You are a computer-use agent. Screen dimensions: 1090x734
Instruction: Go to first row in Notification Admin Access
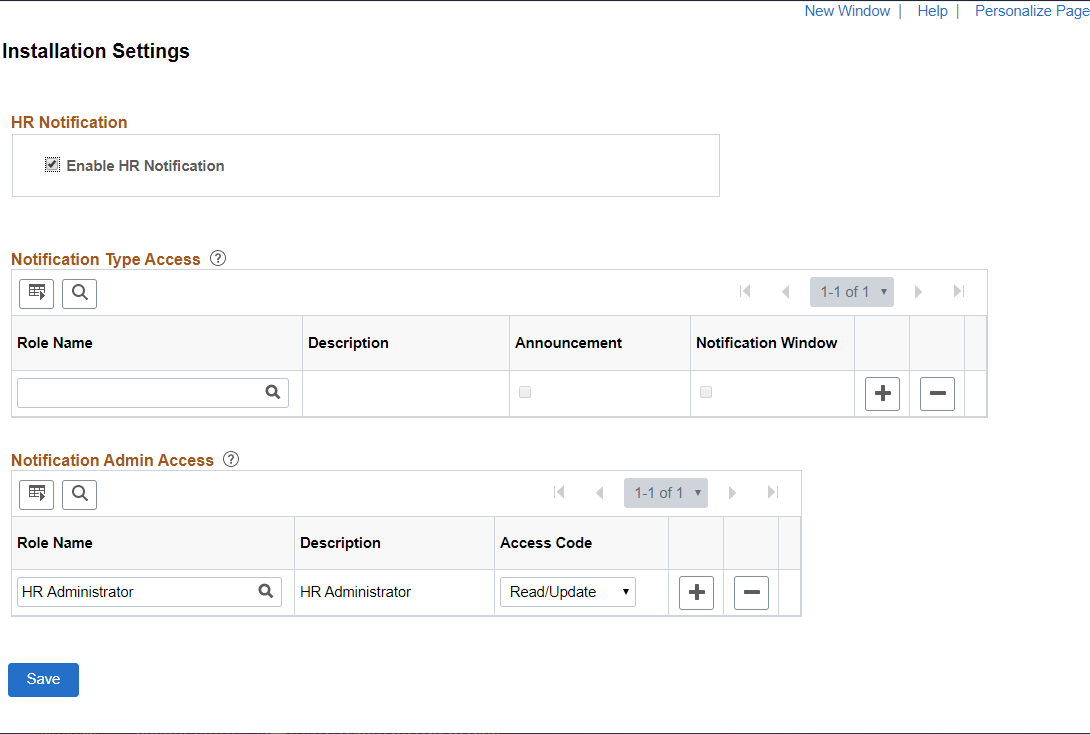coord(559,492)
